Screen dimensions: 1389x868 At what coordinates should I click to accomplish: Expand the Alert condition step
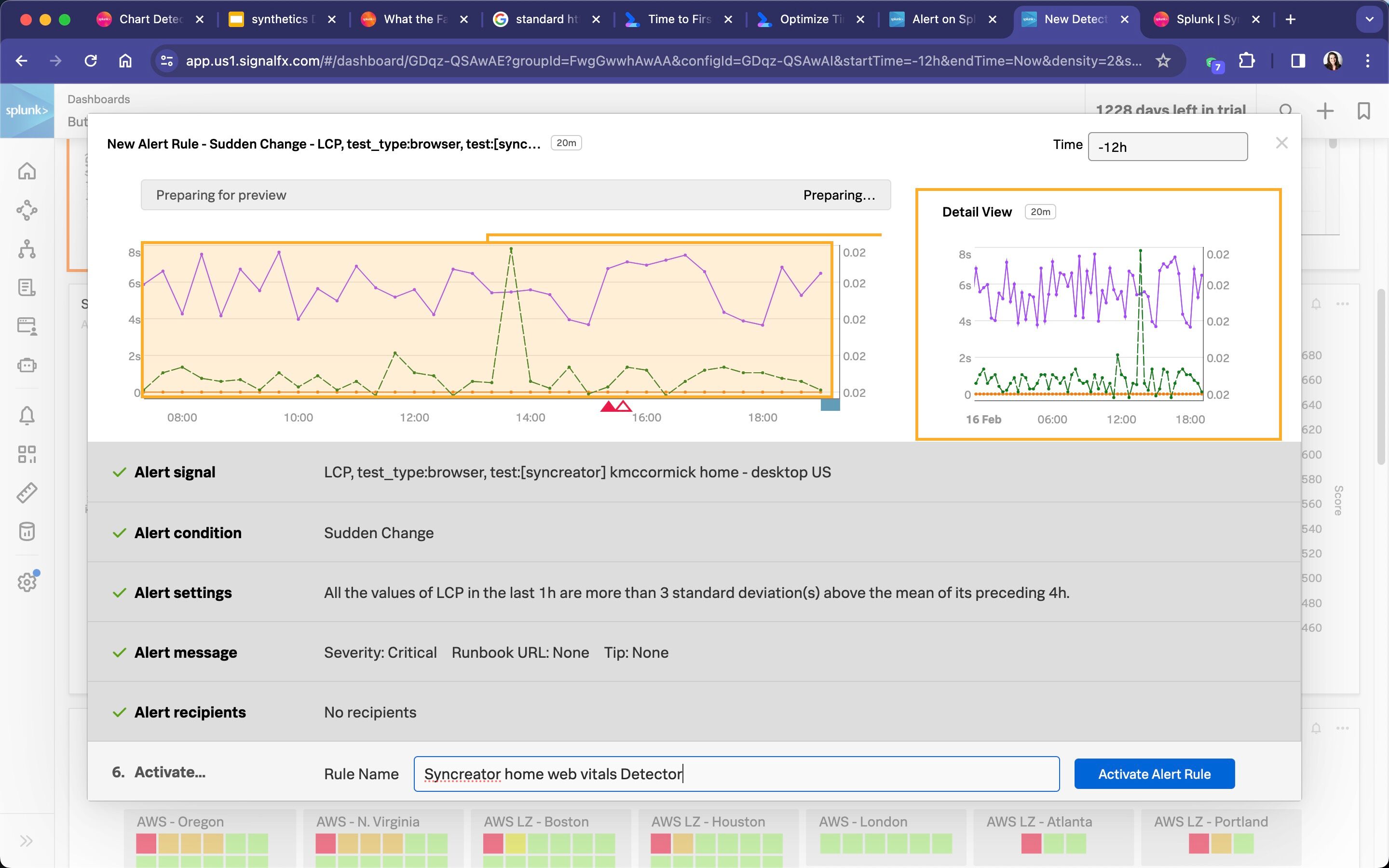tap(694, 532)
